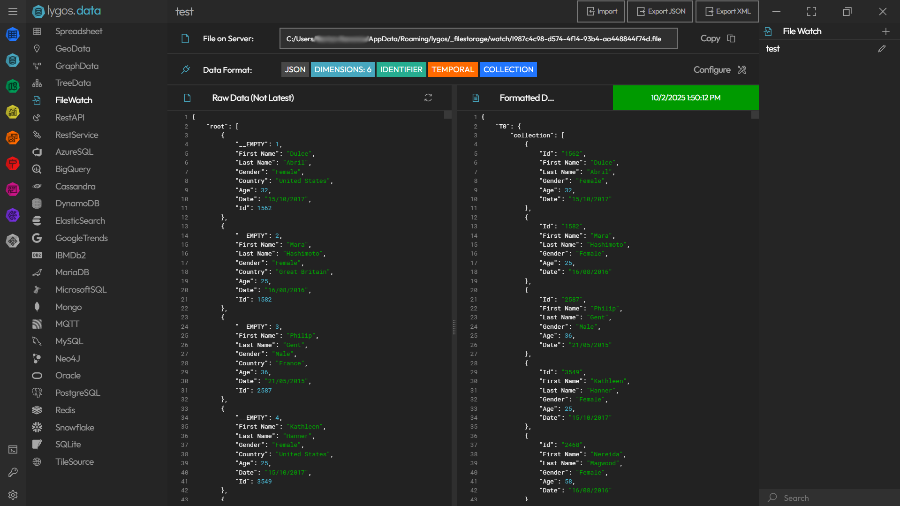The height and width of the screenshot is (506, 900).
Task: Click the Redis icon
Action: 37,410
